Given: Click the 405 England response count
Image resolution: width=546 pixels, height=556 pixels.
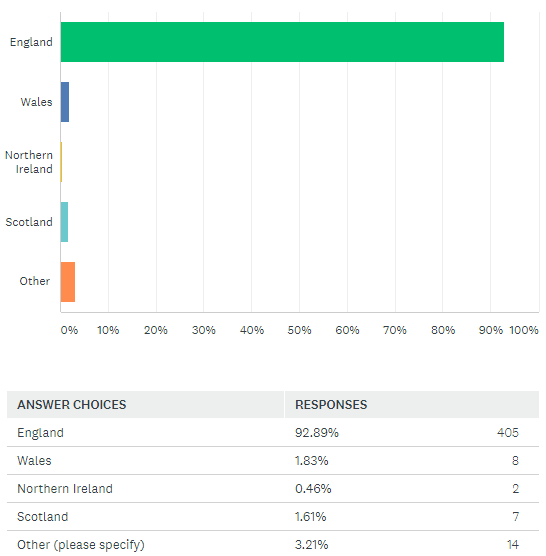Looking at the screenshot, I should pyautogui.click(x=508, y=433).
